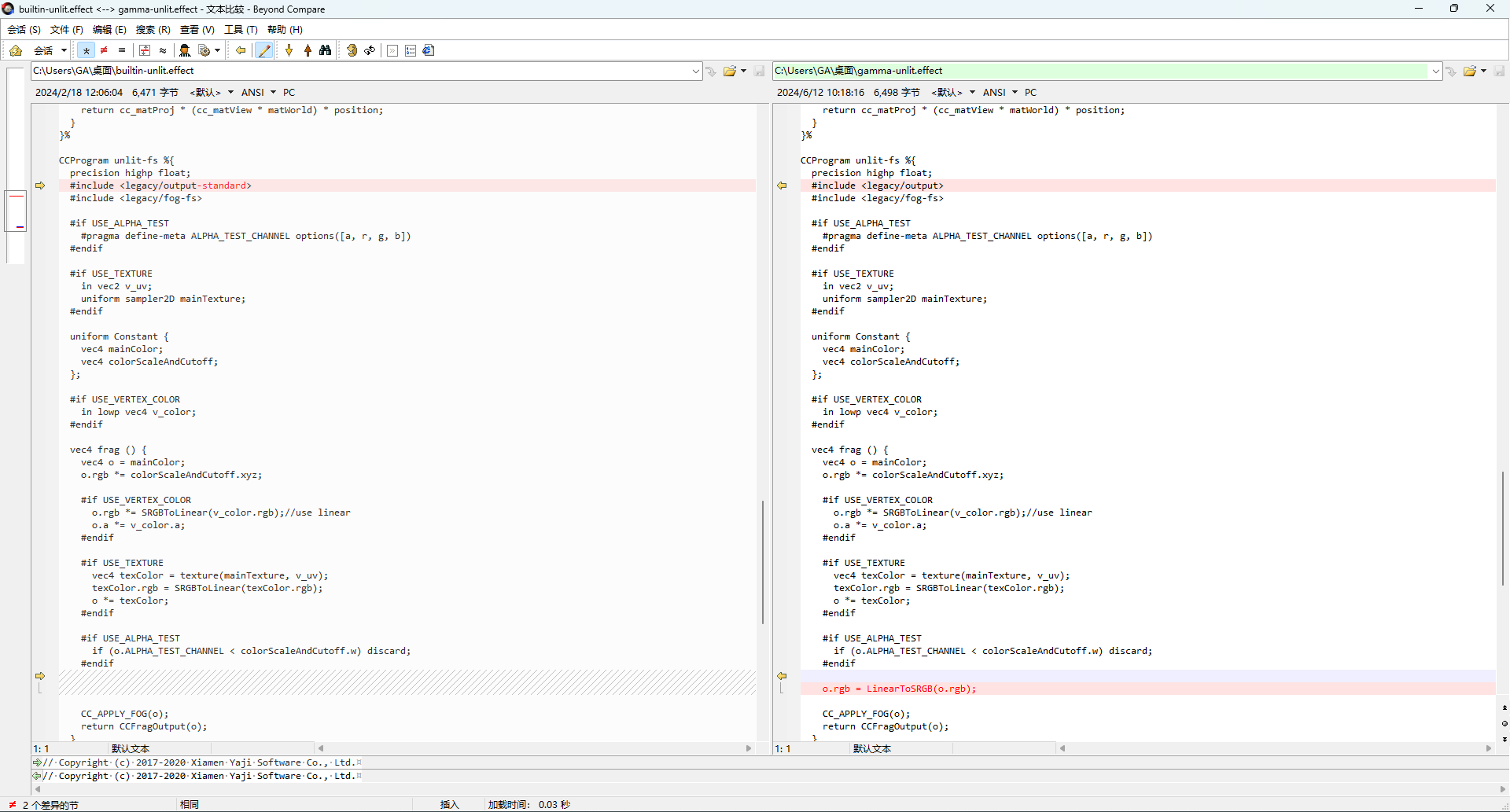The image size is (1510, 812).
Task: Click the right pane browse arrow icon
Action: tap(1451, 72)
